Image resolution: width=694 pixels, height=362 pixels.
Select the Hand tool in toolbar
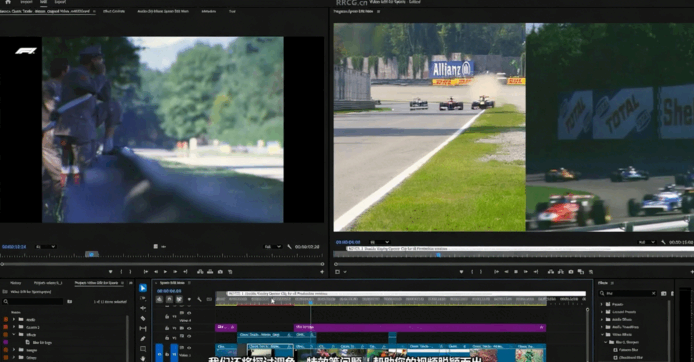tap(143, 358)
